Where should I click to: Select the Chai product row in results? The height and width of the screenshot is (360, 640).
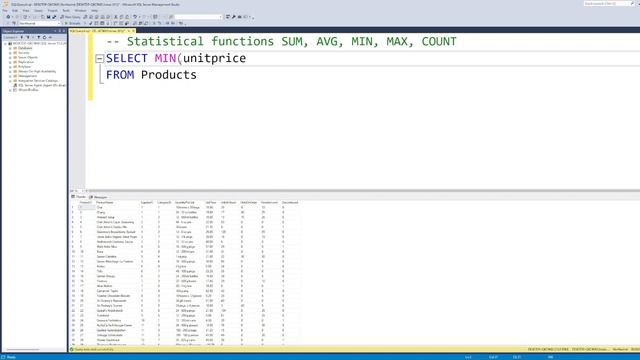pyautogui.click(x=184, y=208)
